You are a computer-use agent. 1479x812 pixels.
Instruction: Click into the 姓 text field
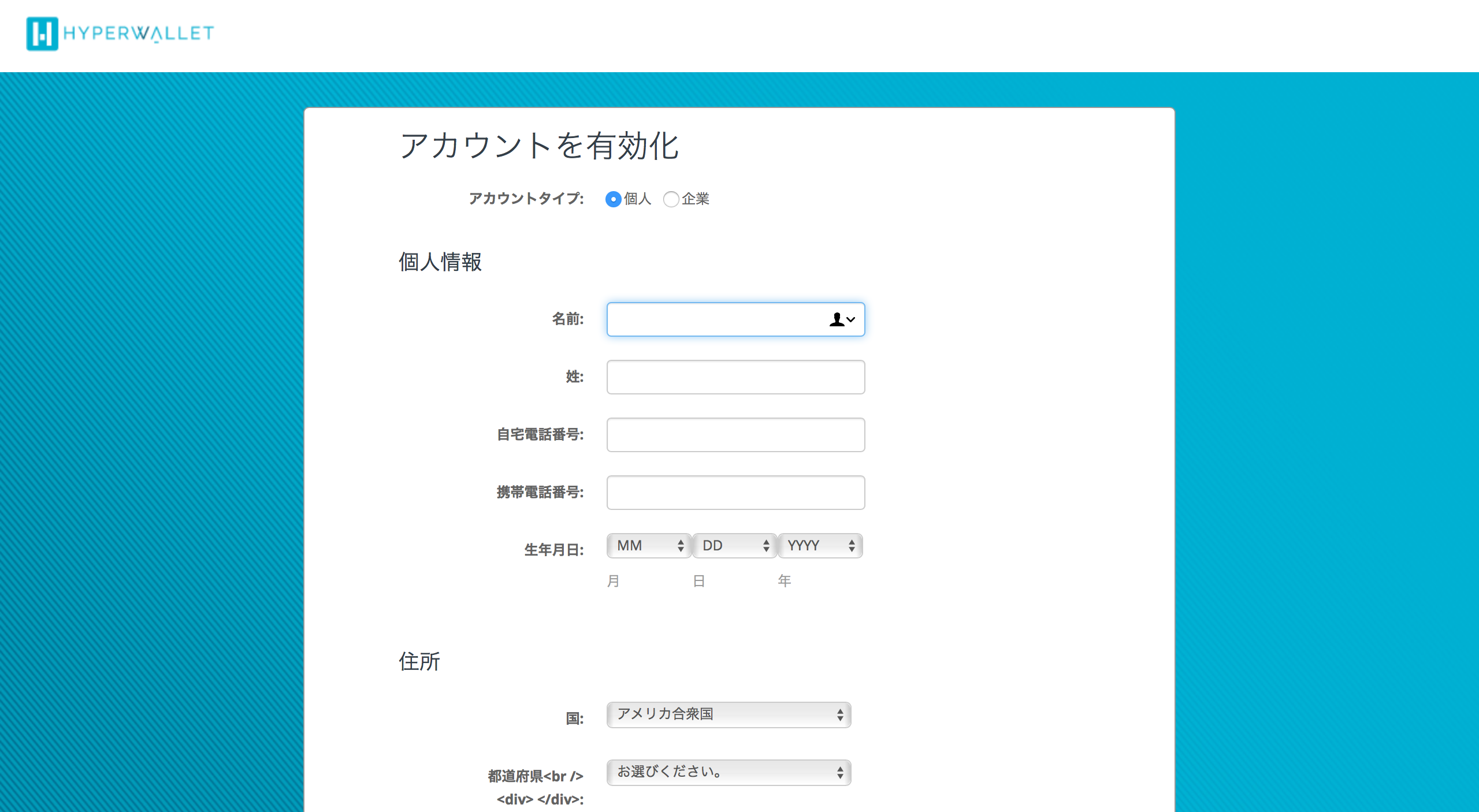(735, 377)
